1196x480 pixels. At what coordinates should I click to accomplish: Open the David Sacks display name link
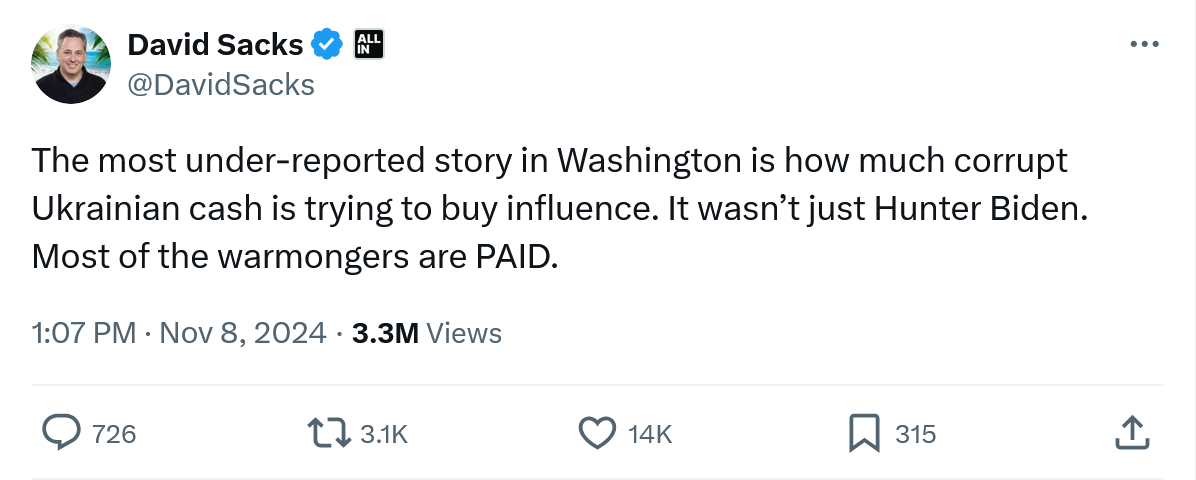point(215,45)
